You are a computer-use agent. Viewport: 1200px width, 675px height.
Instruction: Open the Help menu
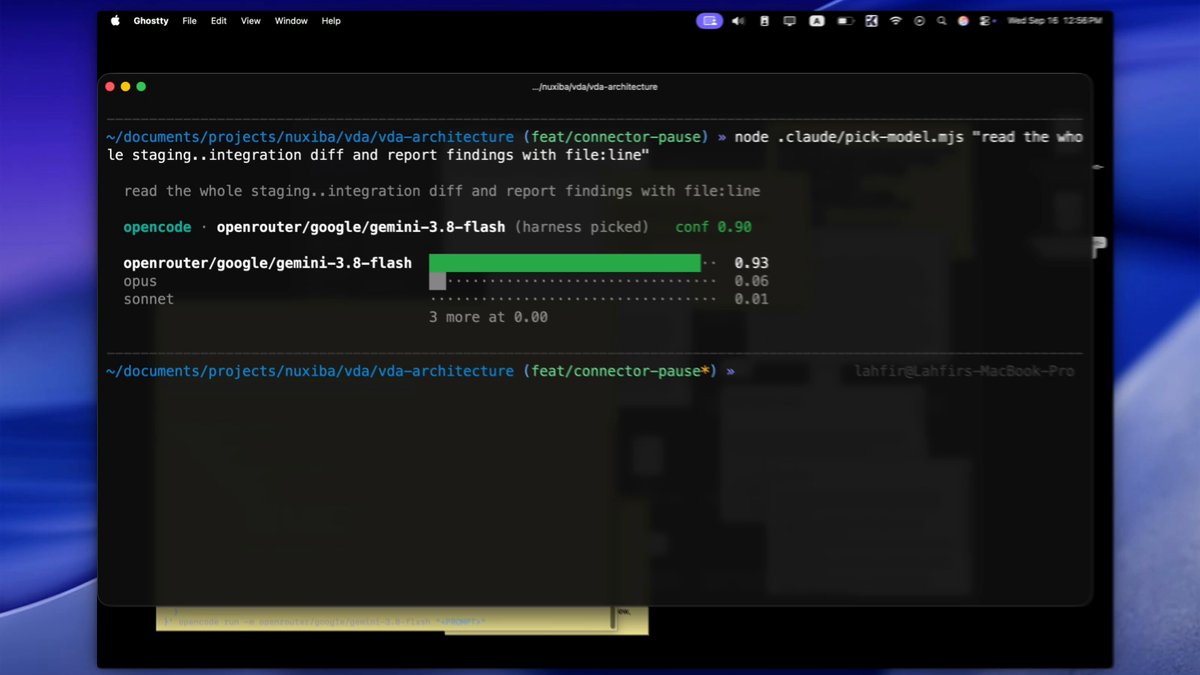331,21
